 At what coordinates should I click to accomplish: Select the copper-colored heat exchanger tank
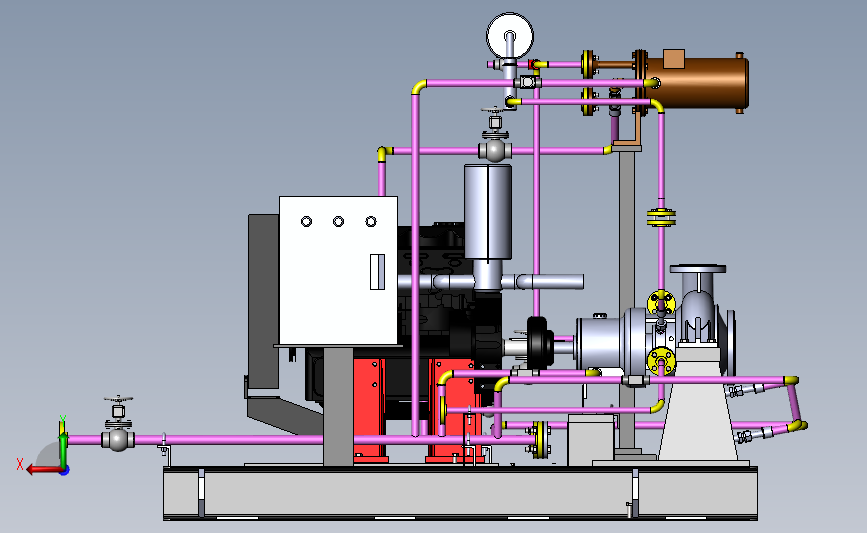pyautogui.click(x=696, y=83)
